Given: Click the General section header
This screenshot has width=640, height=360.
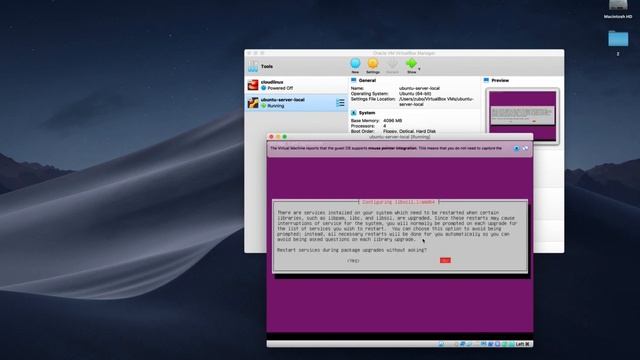Looking at the screenshot, I should pyautogui.click(x=367, y=80).
